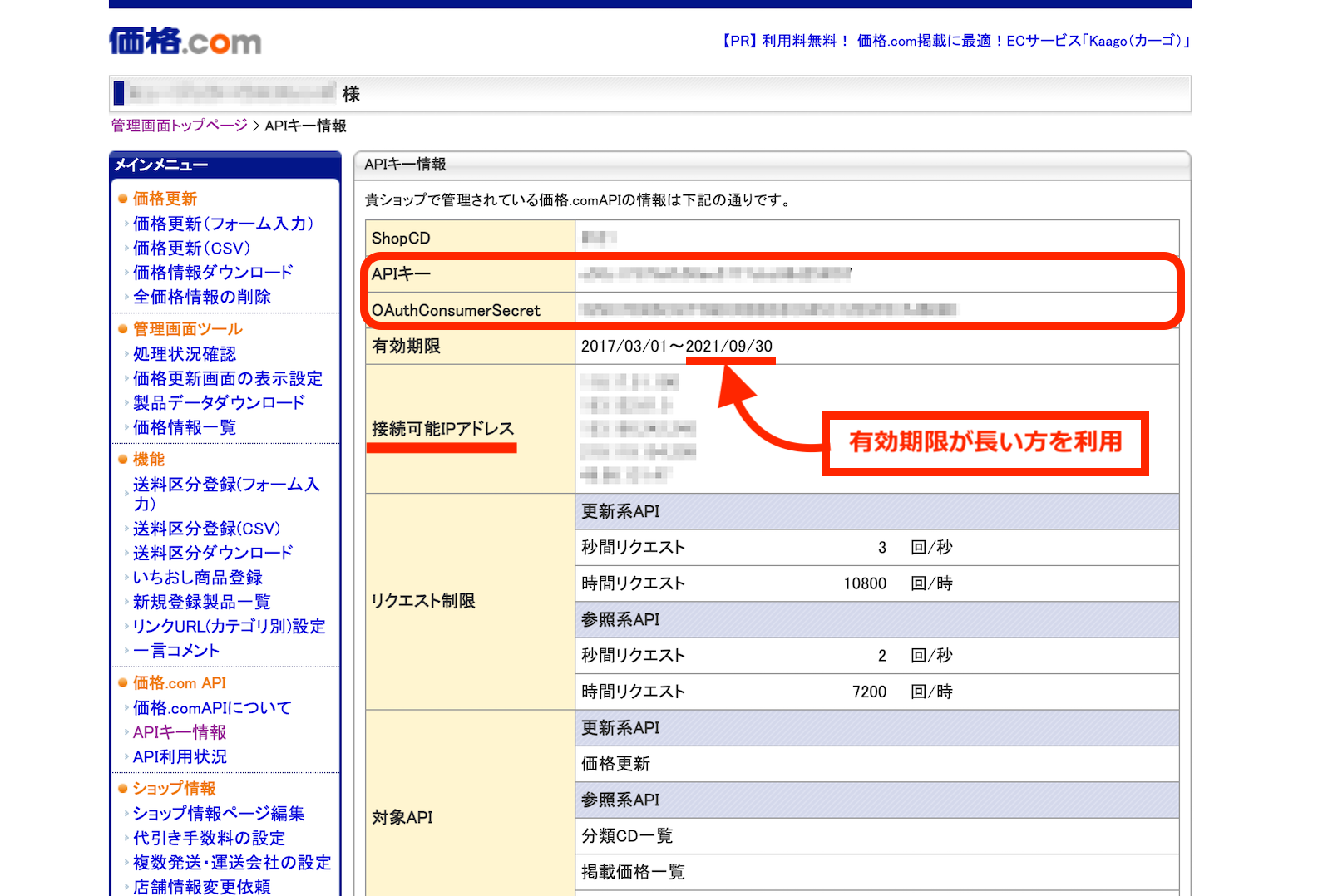This screenshot has height=896, width=1318.
Task: Open 価格更新(CSV) page
Action: tap(191, 249)
